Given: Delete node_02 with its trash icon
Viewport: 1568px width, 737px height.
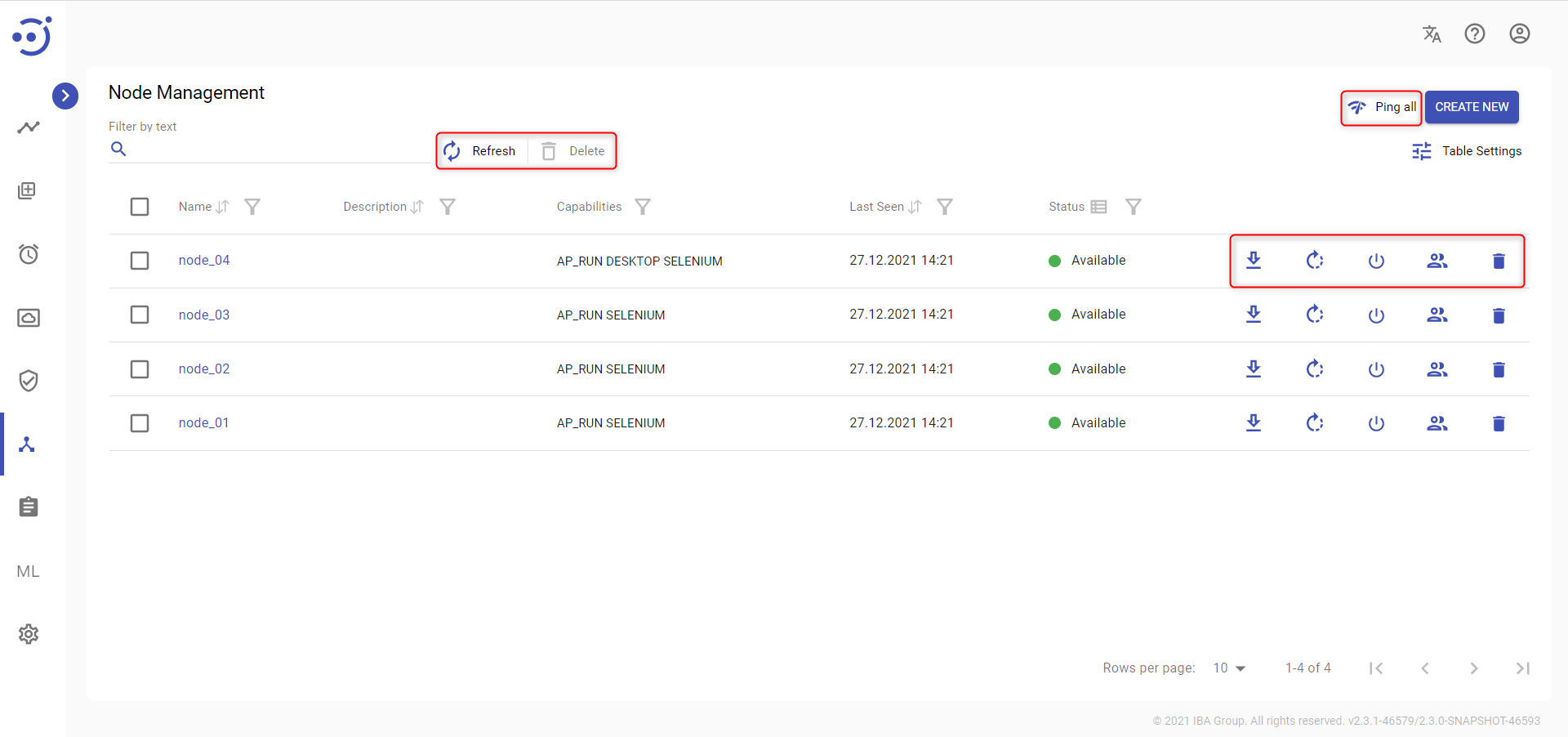Looking at the screenshot, I should [1499, 370].
